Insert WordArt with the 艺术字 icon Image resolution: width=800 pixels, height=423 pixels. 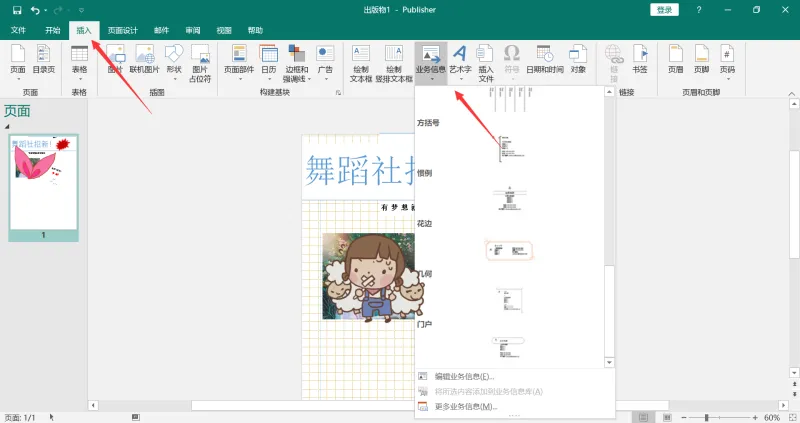point(460,63)
